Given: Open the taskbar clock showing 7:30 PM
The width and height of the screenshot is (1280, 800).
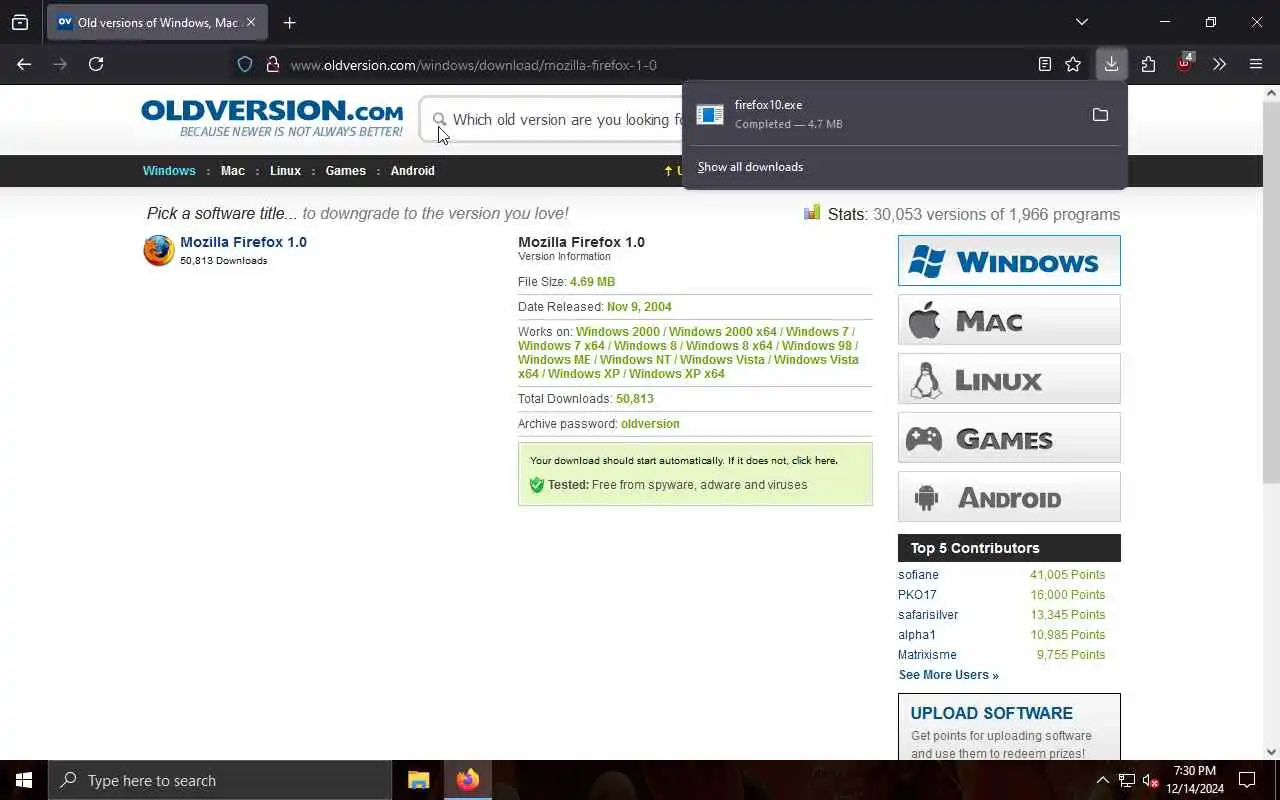Looking at the screenshot, I should click(x=1195, y=780).
